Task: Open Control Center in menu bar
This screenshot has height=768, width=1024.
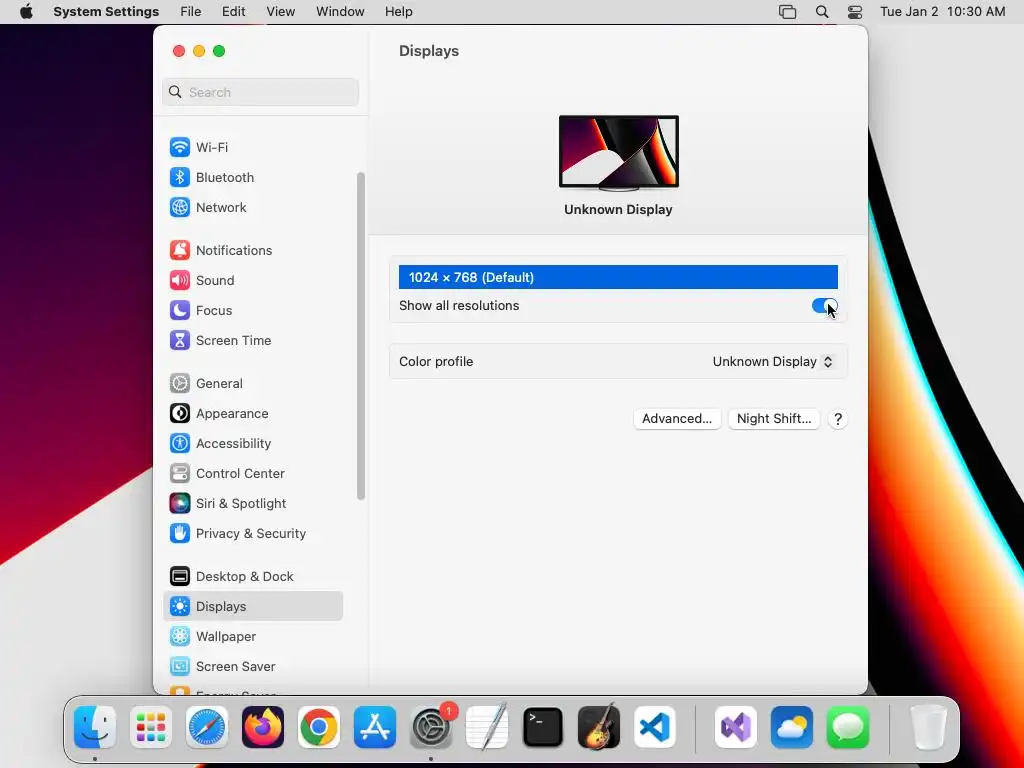Action: (855, 12)
